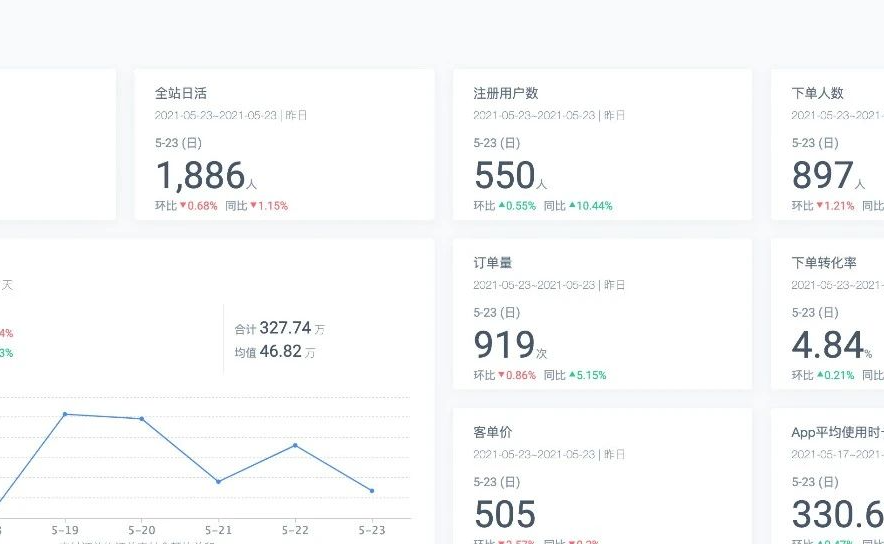The image size is (884, 544).
Task: Click the 合计 327.74 万 total
Action: click(x=280, y=328)
